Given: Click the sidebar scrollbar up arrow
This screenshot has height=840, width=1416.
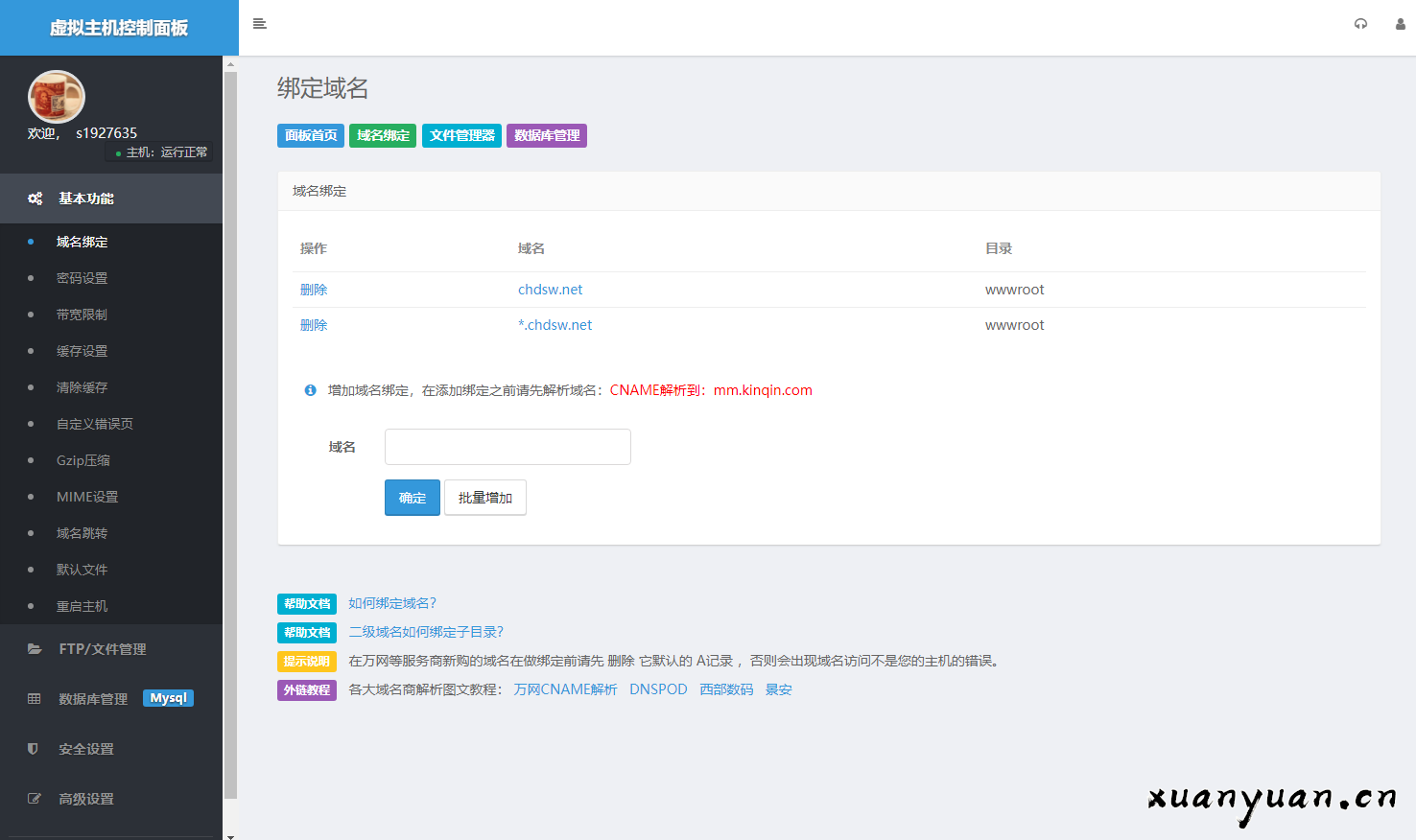Looking at the screenshot, I should coord(230,63).
